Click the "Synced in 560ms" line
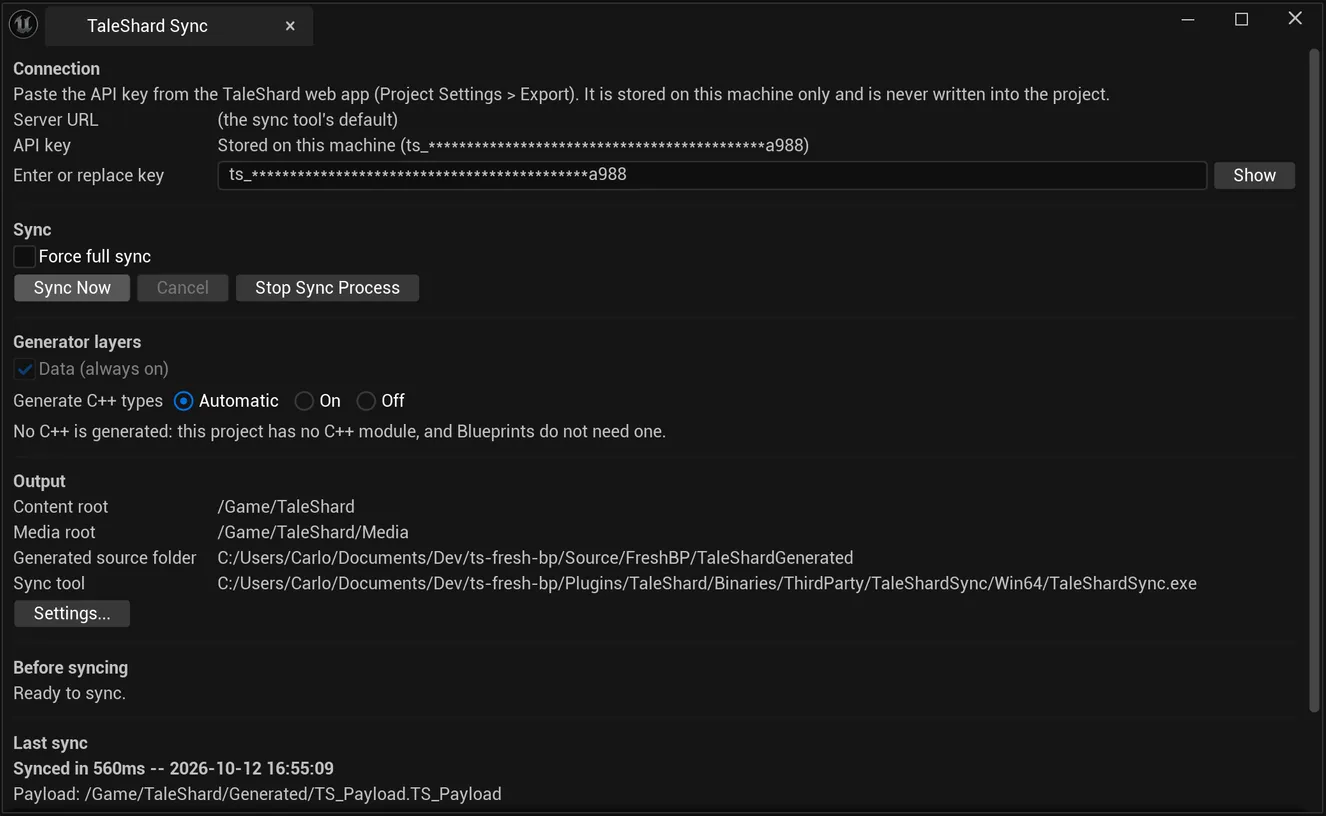This screenshot has width=1326, height=816. coord(173,769)
